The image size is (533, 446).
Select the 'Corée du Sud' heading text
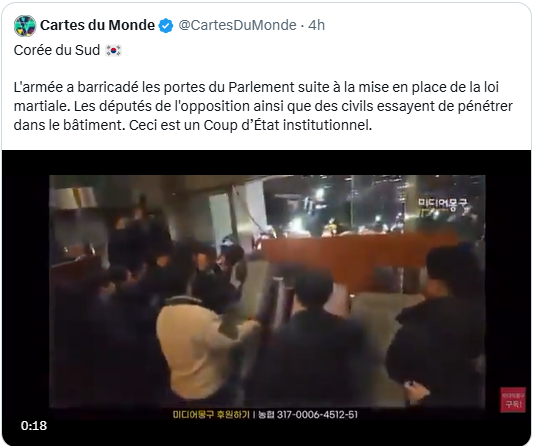pyautogui.click(x=57, y=50)
